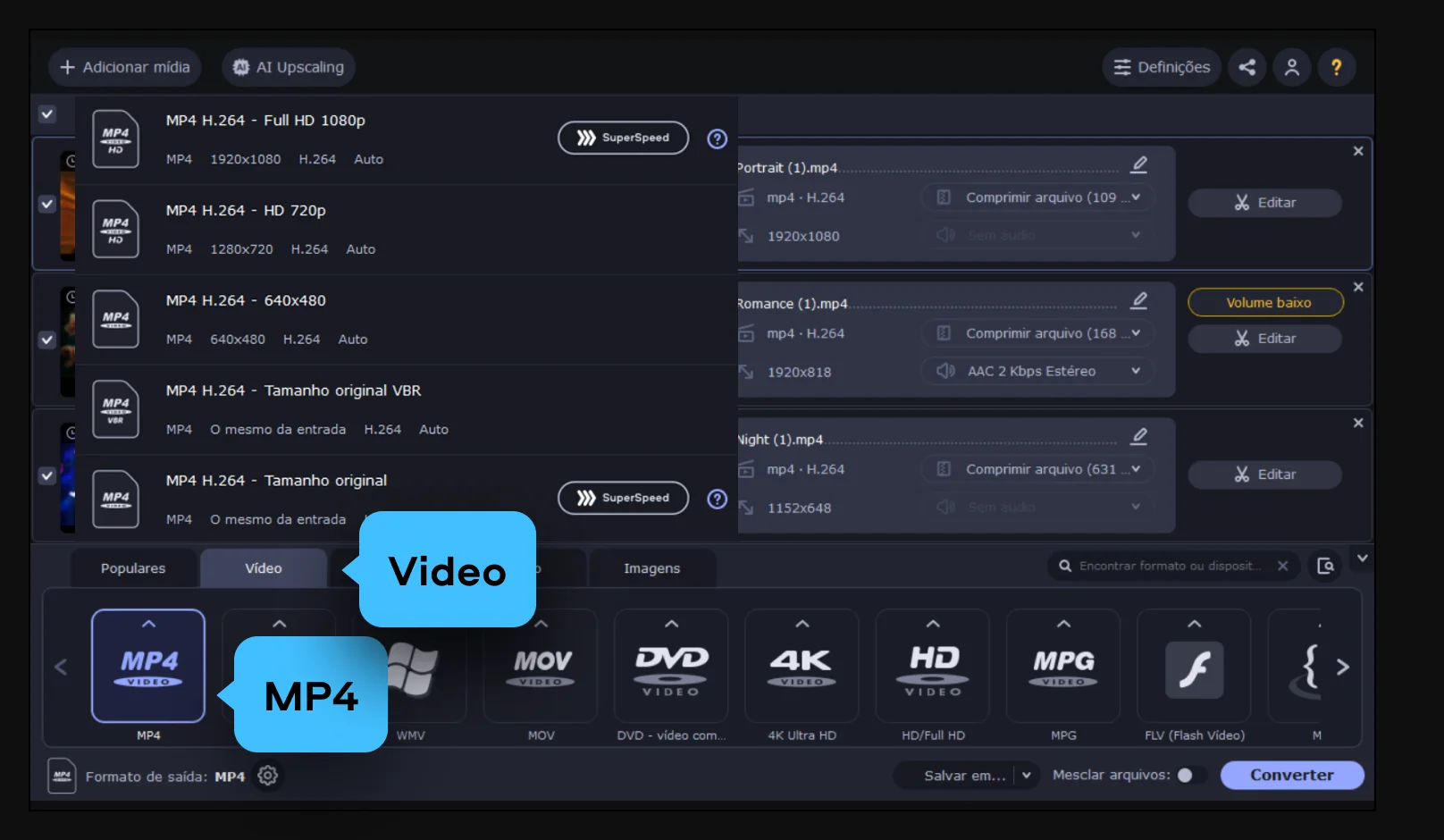Screen dimensions: 1444x840
Task: Remove Romance (1).mp4 from the list
Action: [x=1358, y=287]
